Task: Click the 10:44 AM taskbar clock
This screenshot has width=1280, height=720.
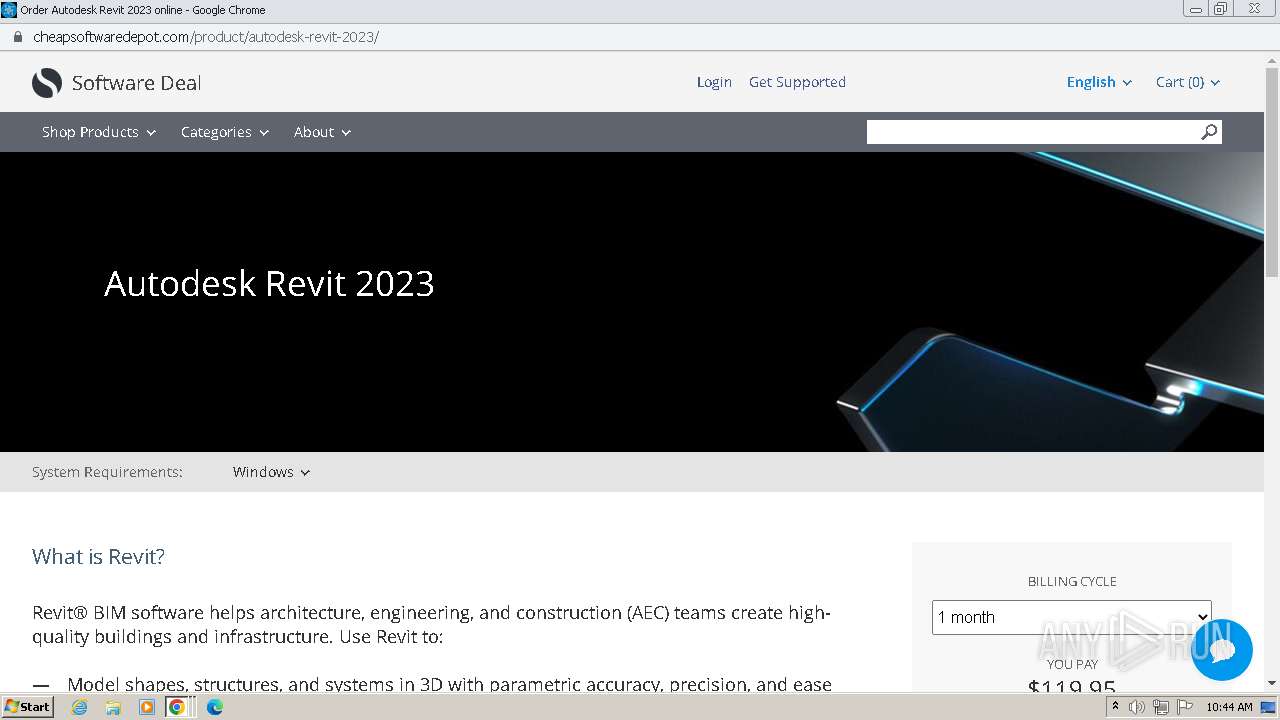Action: point(1229,707)
